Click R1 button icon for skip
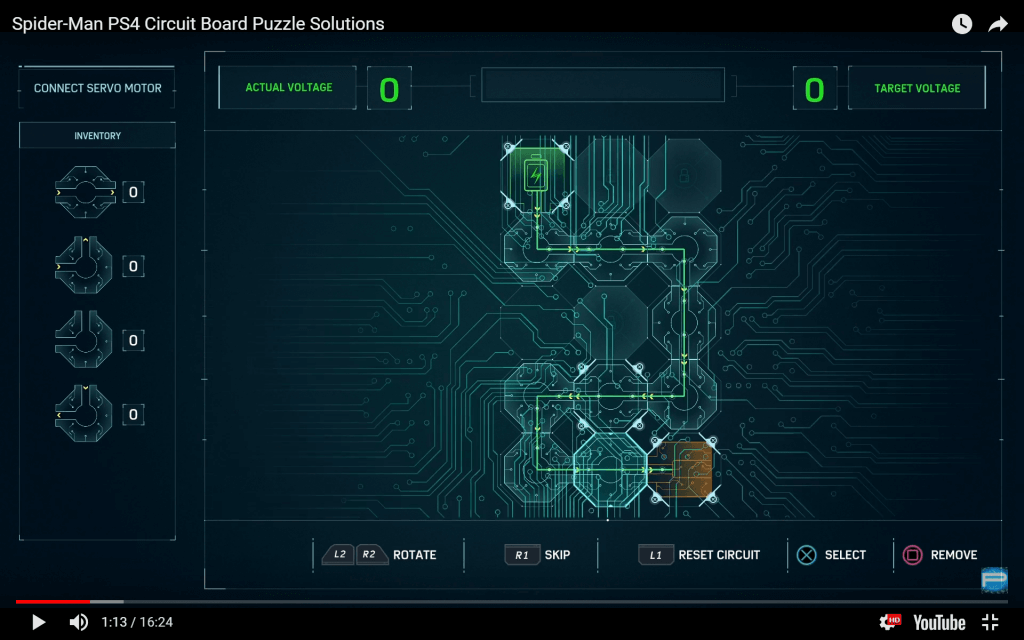This screenshot has height=640, width=1024. coord(522,555)
